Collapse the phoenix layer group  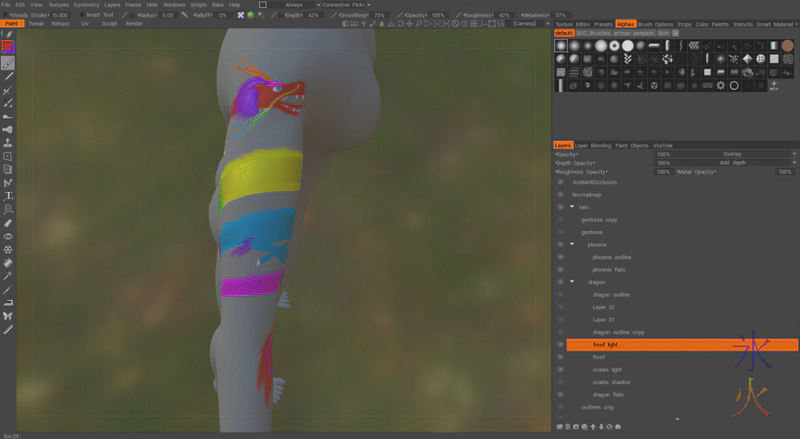click(572, 244)
